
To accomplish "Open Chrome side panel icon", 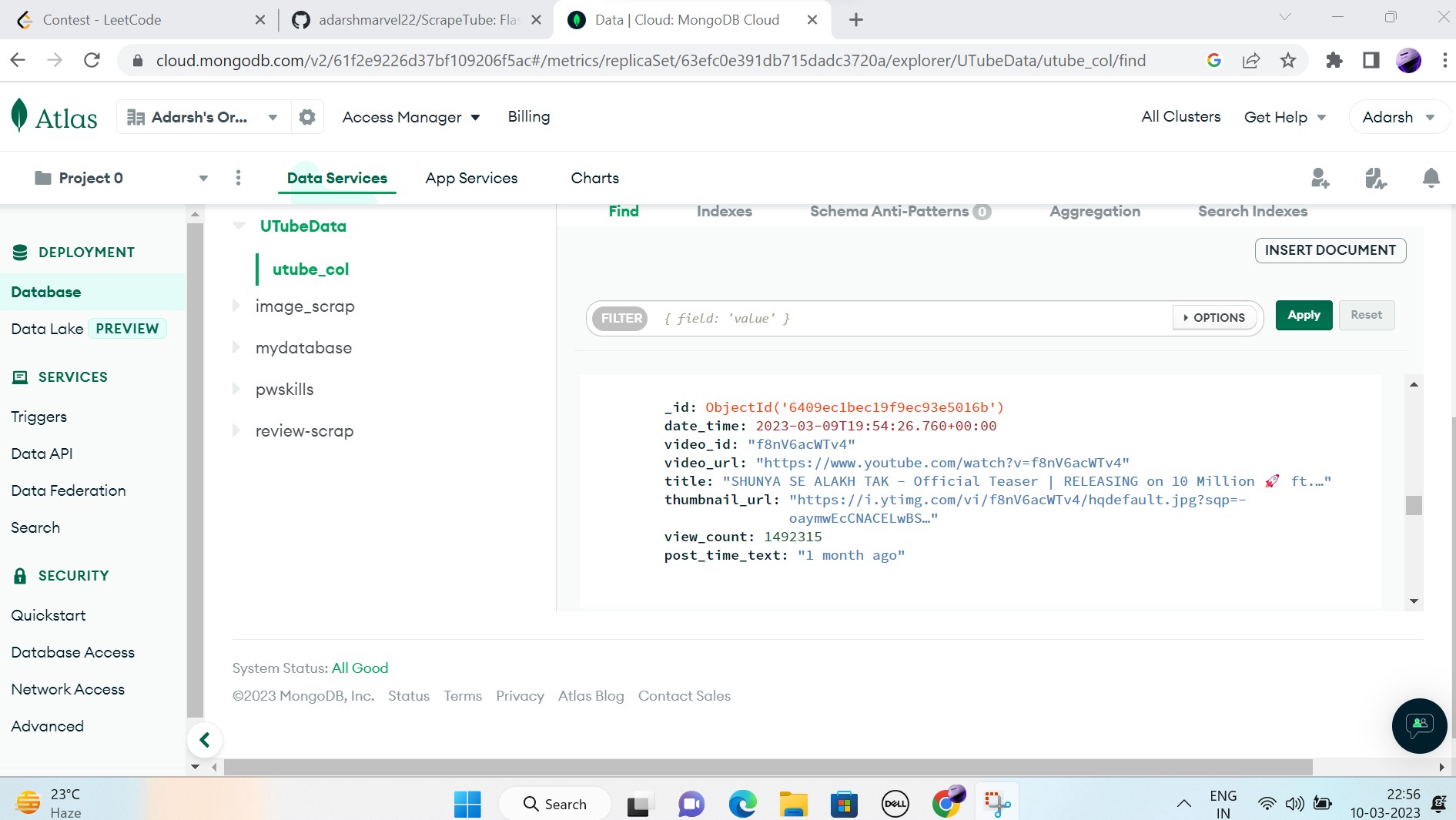I will click(1371, 60).
